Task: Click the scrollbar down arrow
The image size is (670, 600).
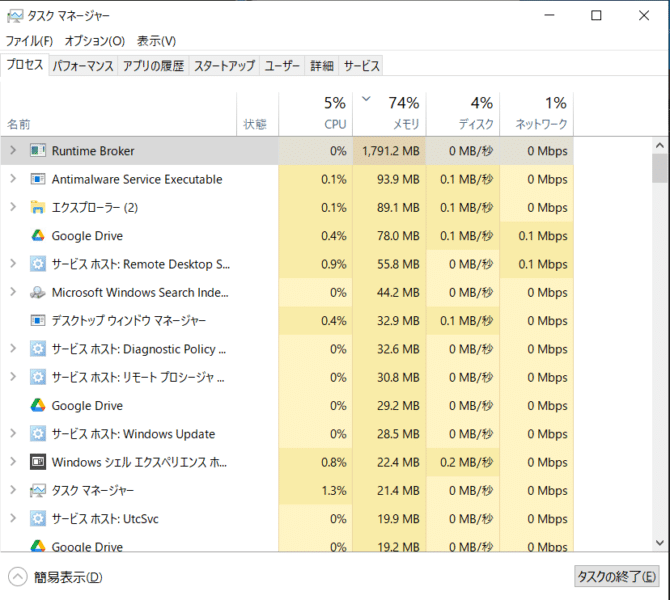Action: click(x=660, y=543)
